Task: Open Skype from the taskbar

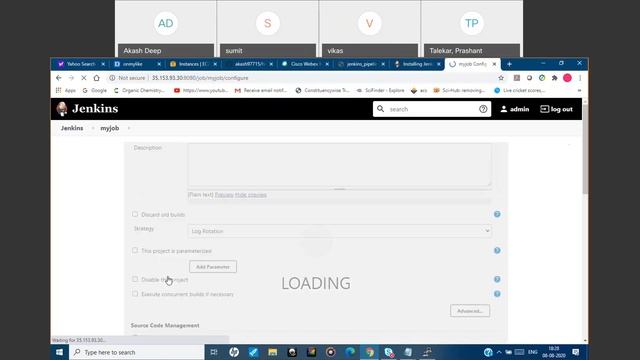Action: [389, 352]
